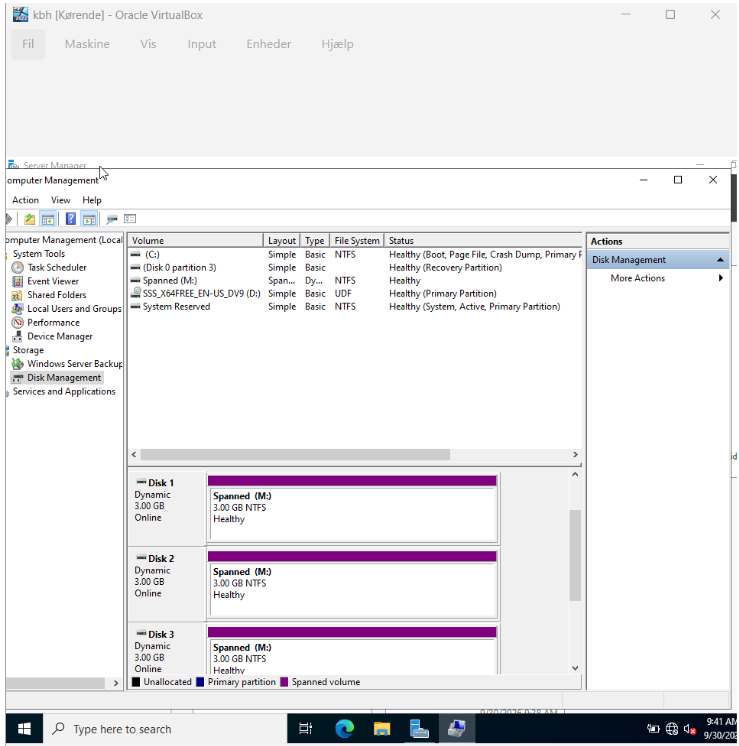
Task: Open the Input menu in VirtualBox
Action: (x=201, y=44)
